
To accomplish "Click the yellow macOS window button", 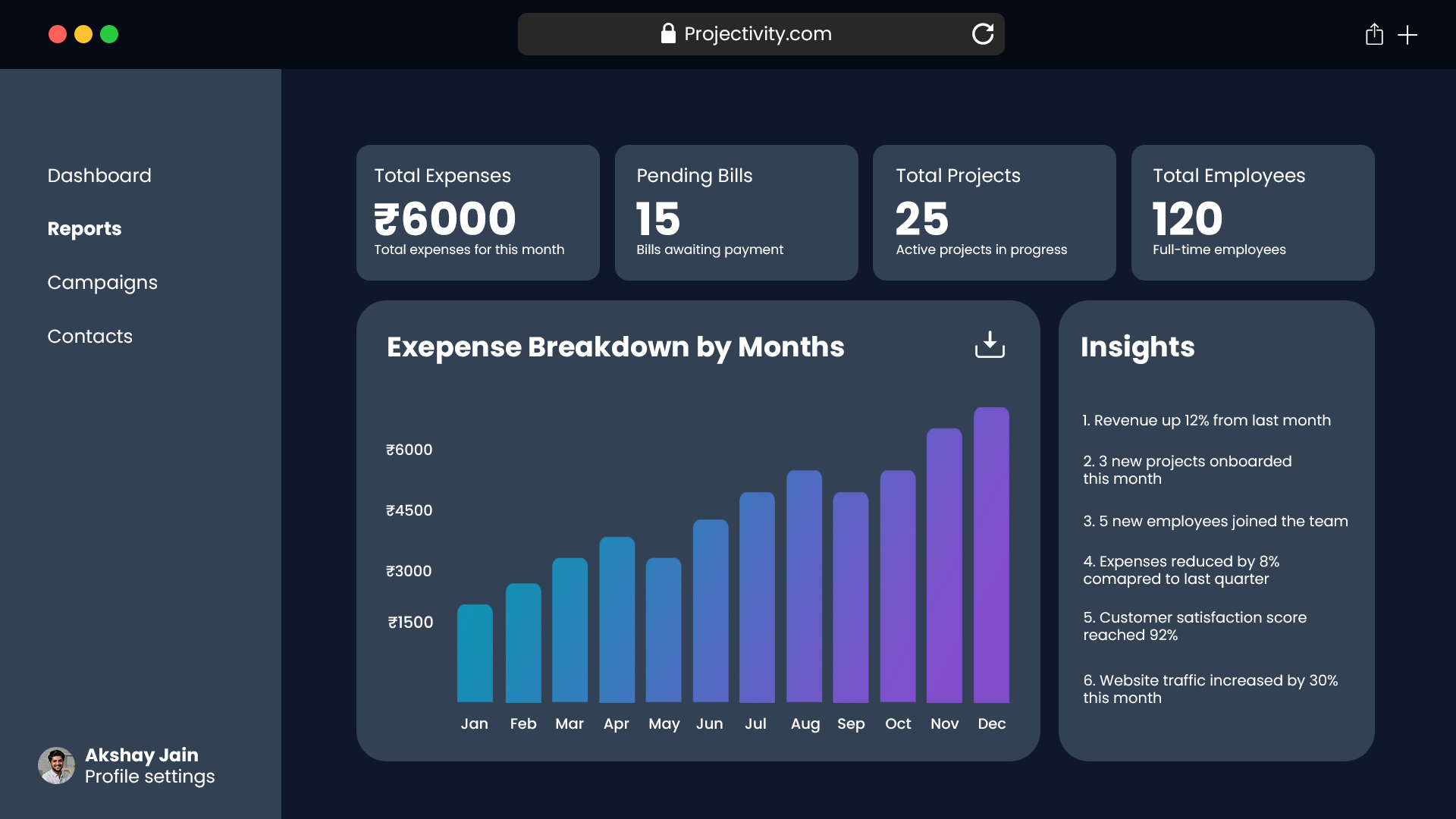I will coord(83,34).
